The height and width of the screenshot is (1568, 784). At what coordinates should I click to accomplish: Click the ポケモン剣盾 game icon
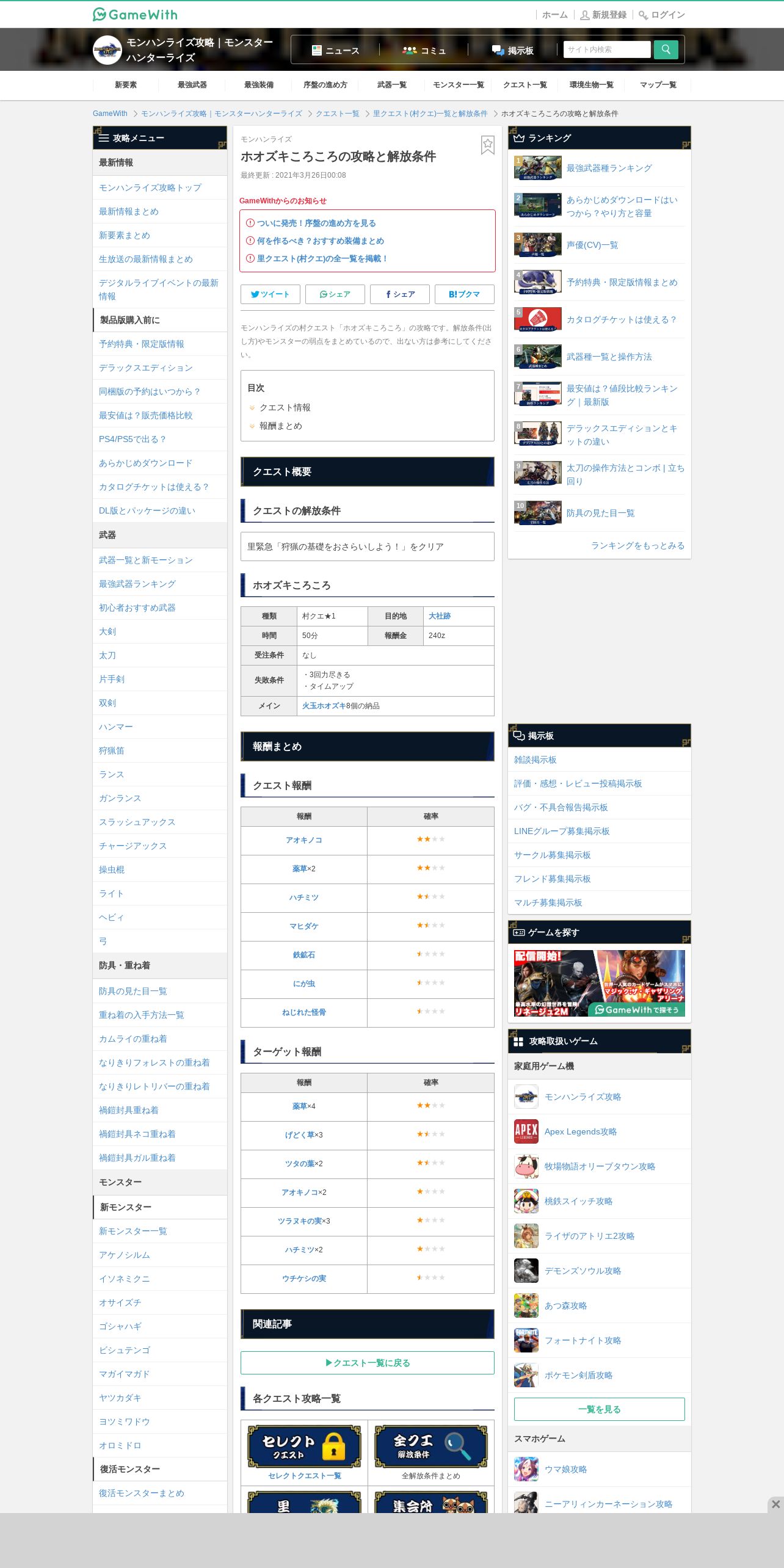(x=526, y=1375)
